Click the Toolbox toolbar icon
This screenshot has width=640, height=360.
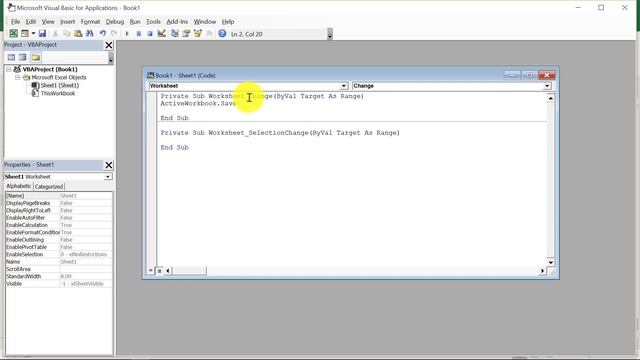[209, 33]
